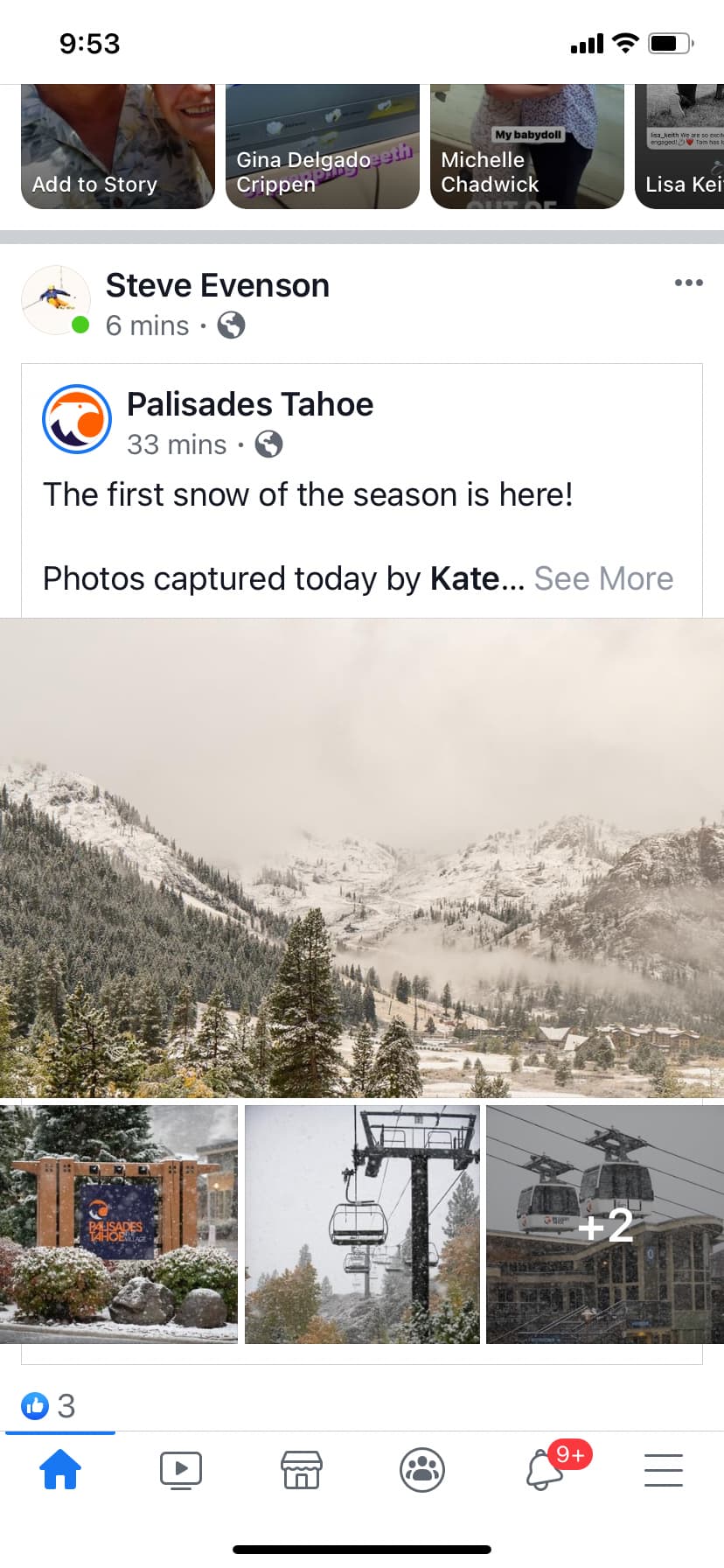
Task: Tap Add to Story card
Action: click(x=117, y=146)
